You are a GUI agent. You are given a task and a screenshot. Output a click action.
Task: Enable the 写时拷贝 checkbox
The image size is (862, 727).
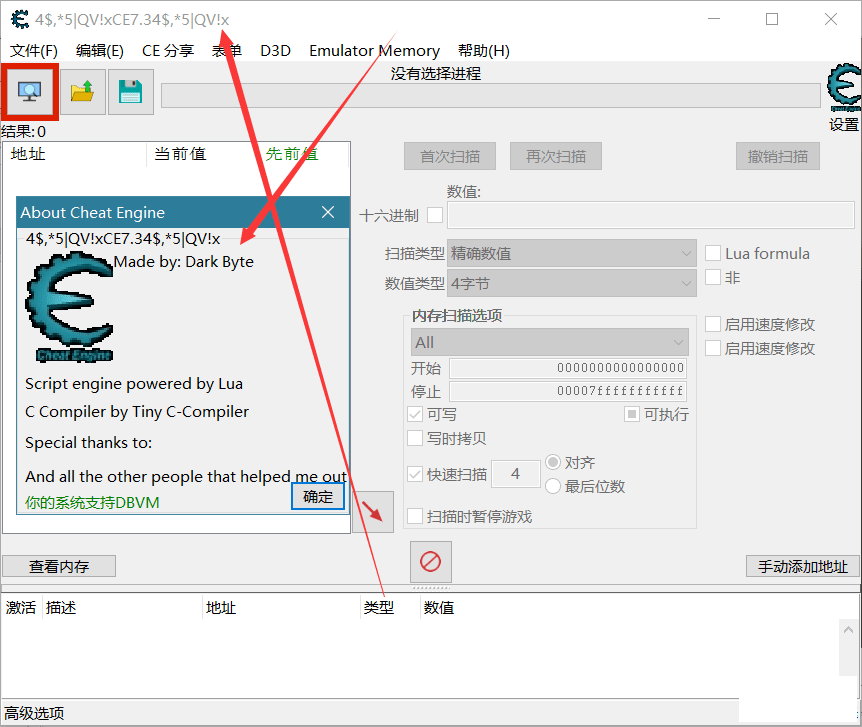coord(415,438)
